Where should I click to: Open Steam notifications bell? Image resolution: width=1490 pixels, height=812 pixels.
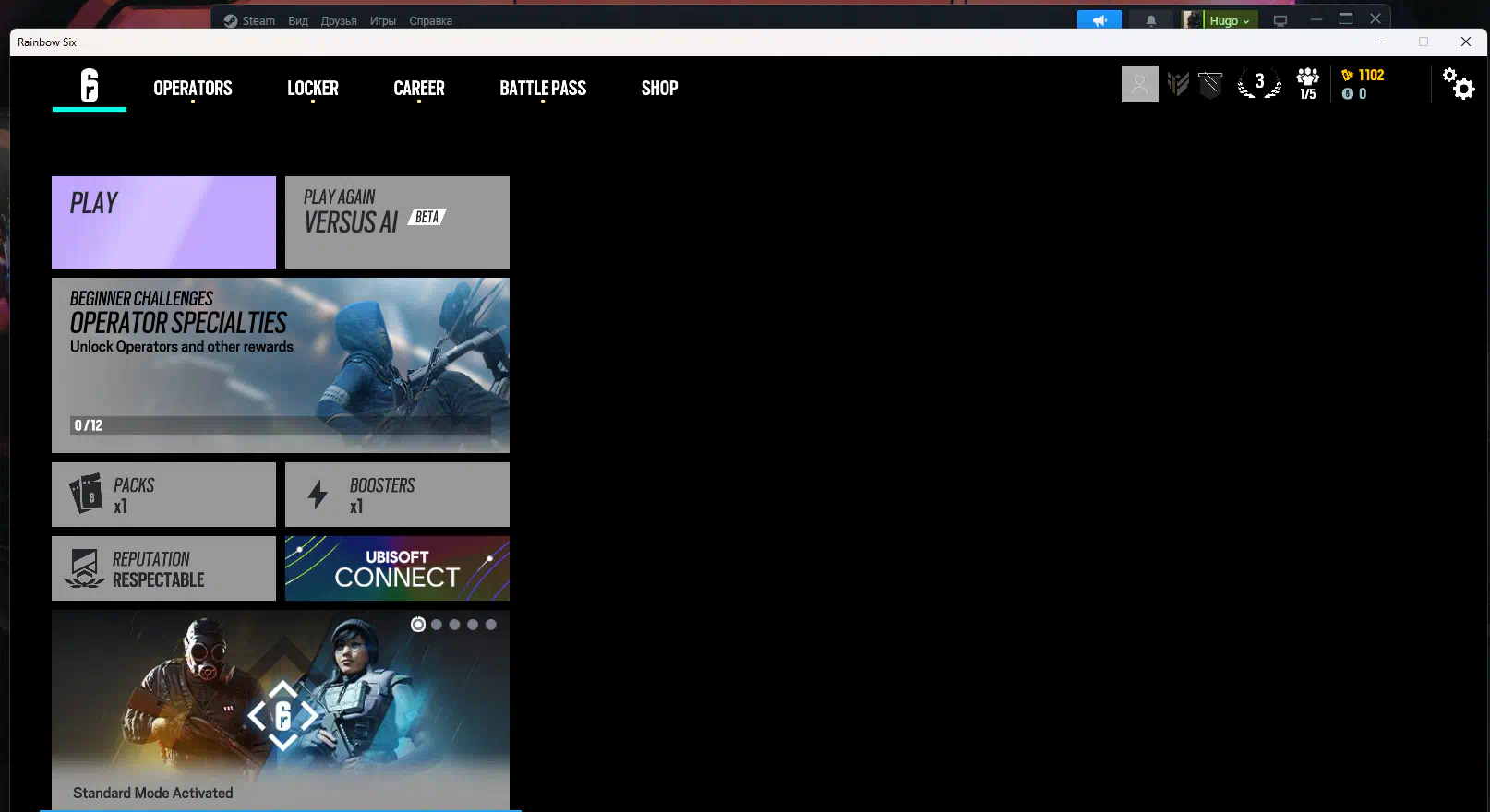click(1150, 20)
